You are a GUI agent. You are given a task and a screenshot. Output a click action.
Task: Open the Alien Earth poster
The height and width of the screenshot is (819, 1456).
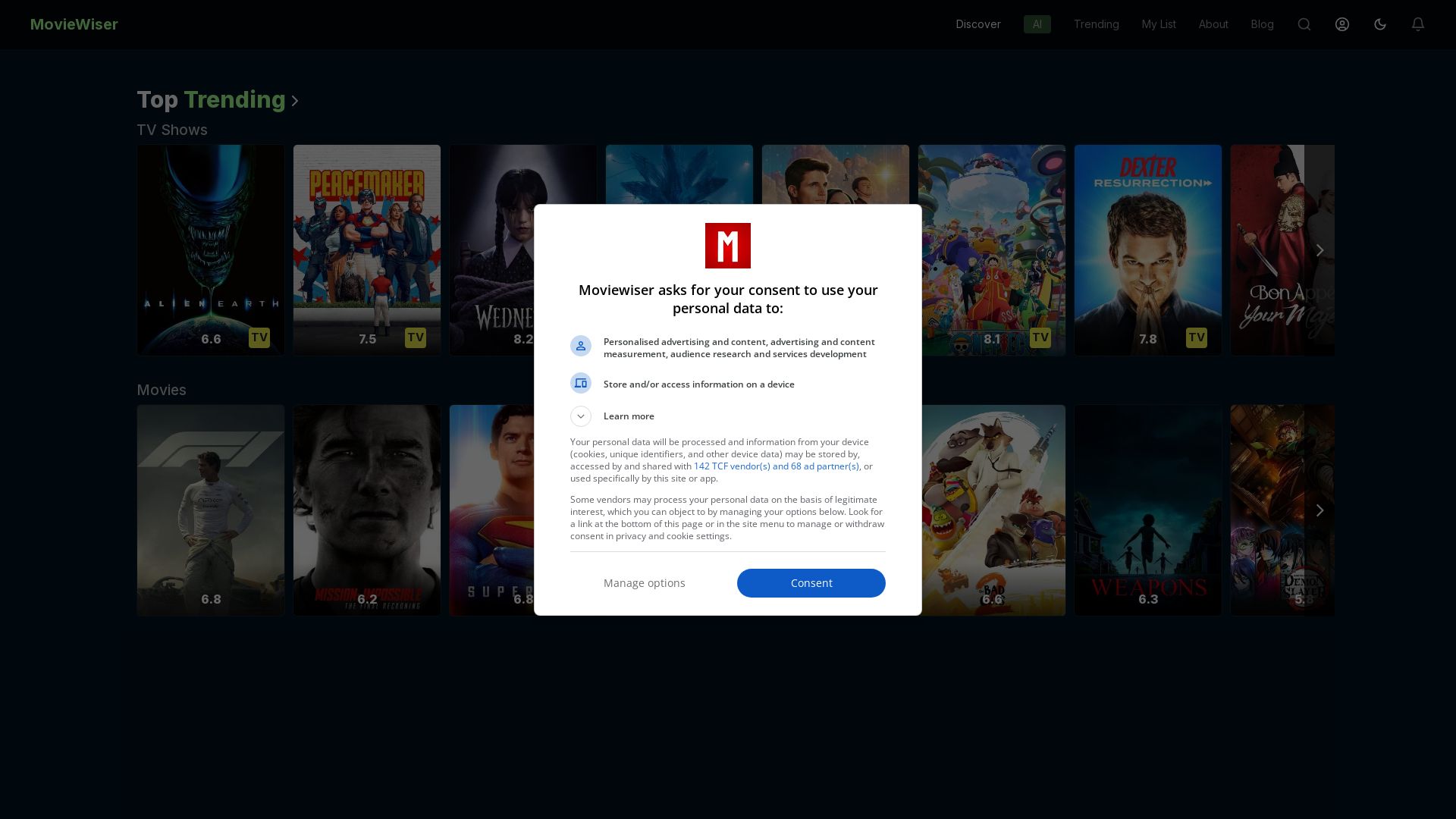[210, 249]
